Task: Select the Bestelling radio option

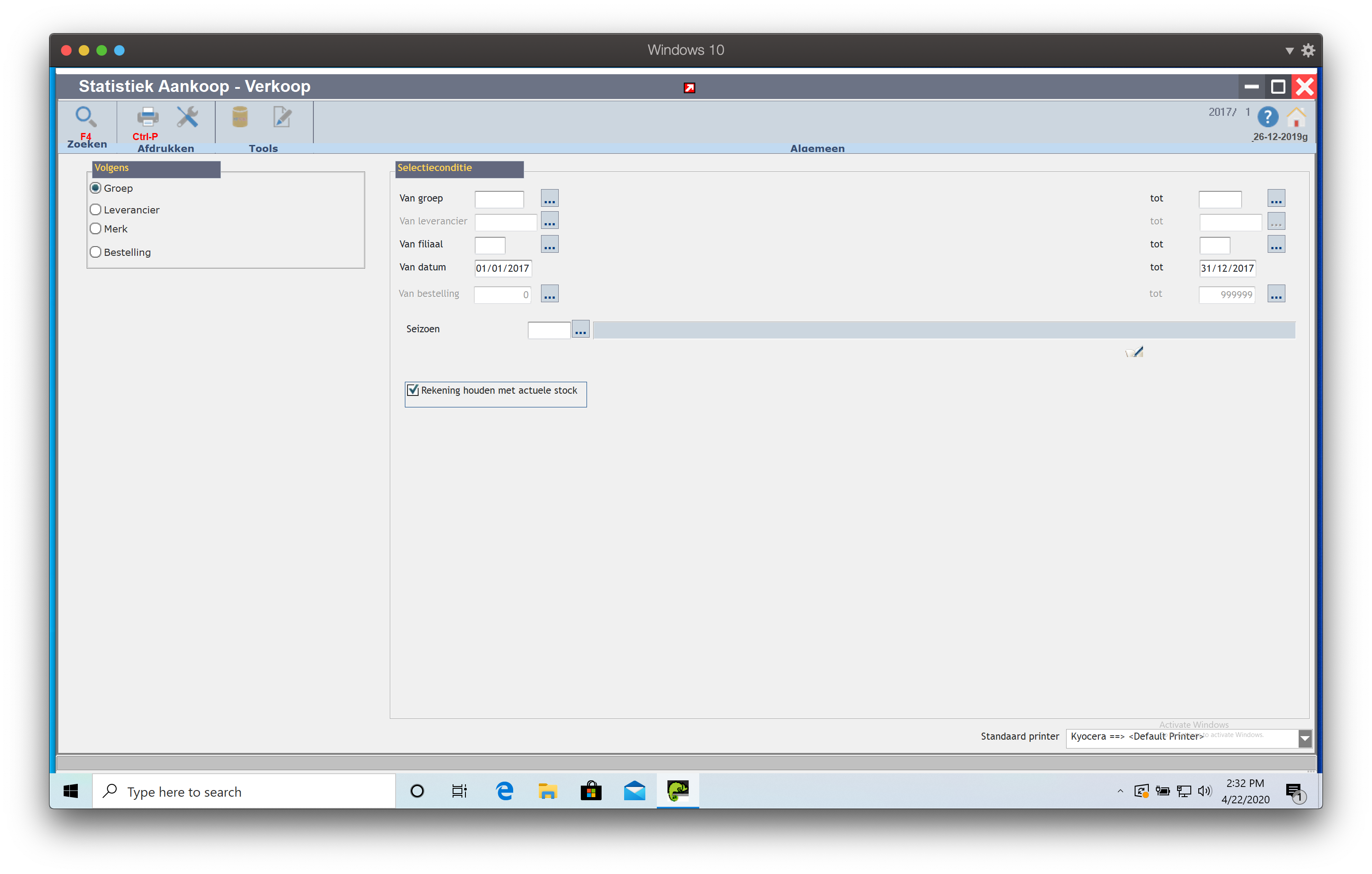Action: click(96, 252)
